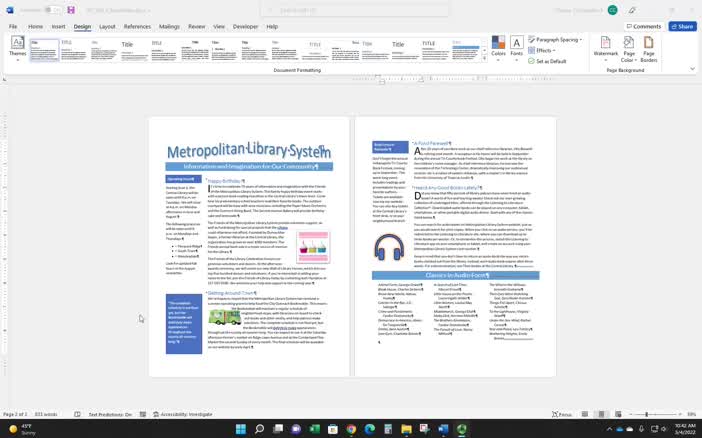
Task: Switch to Read Mode view
Action: pos(585,414)
